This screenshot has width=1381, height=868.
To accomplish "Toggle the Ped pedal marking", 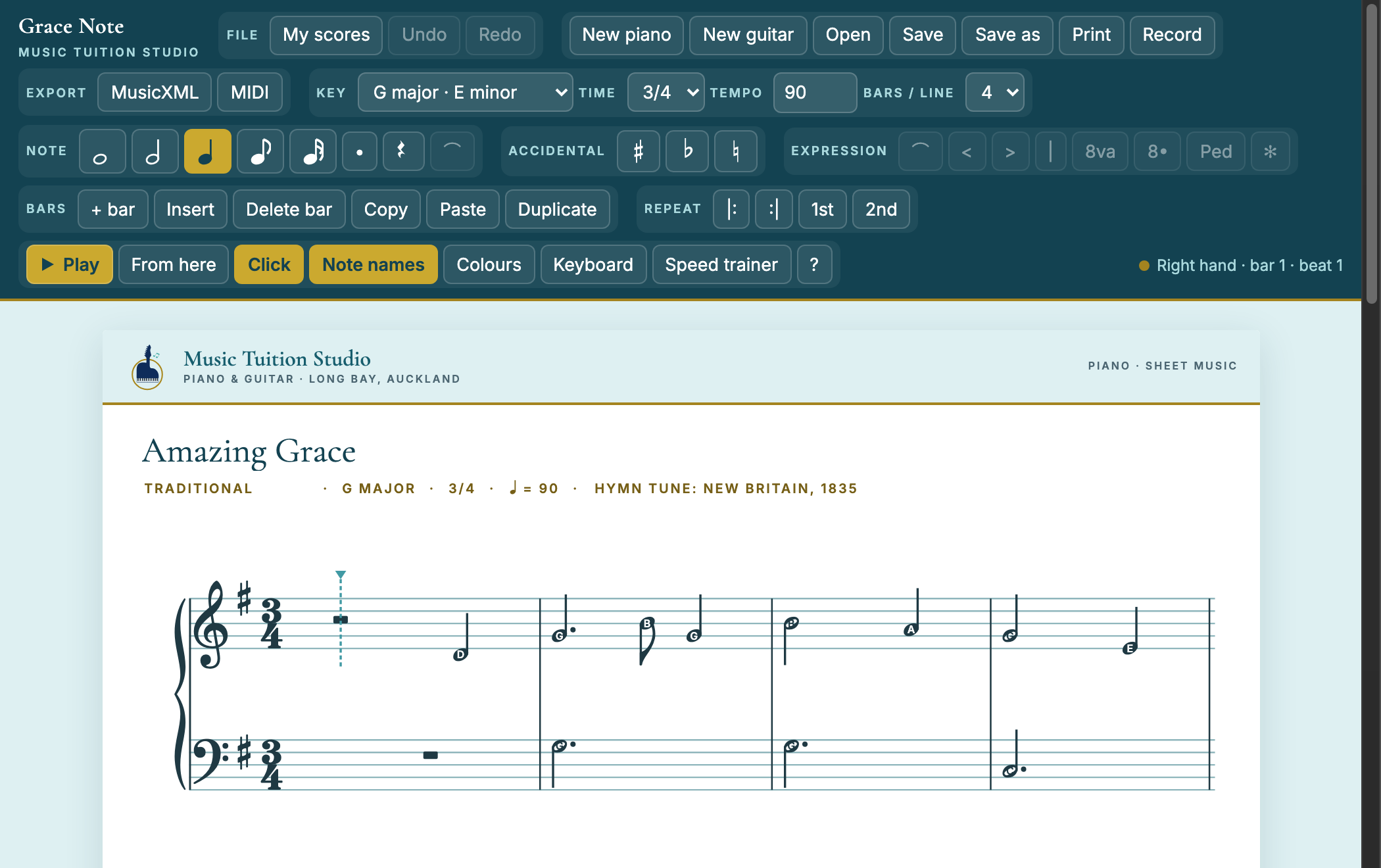I will [1215, 151].
